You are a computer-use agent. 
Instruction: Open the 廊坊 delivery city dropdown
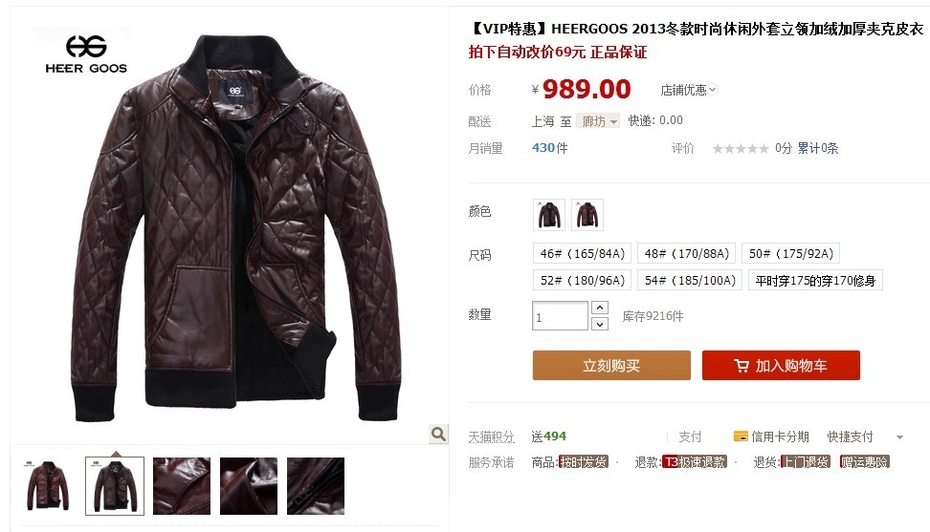[x=598, y=121]
